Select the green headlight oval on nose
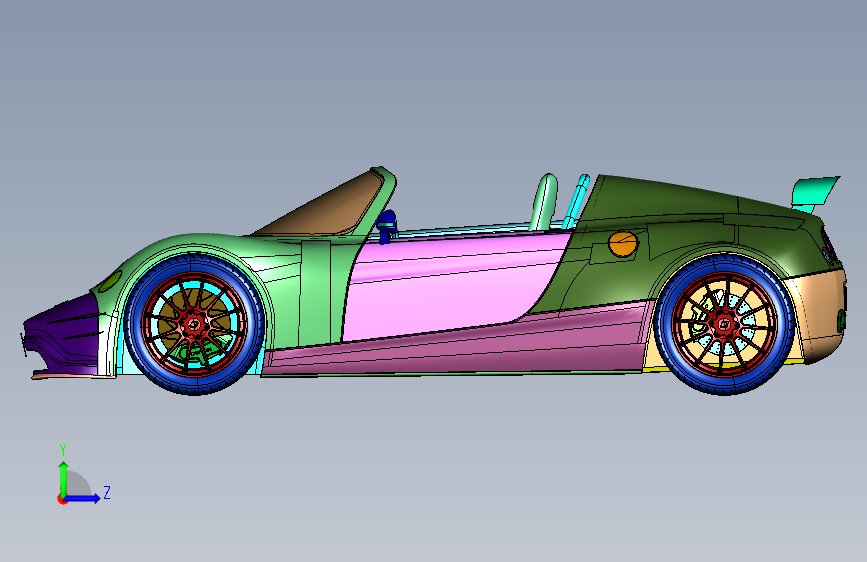Viewport: 867px width, 562px height. 111,281
